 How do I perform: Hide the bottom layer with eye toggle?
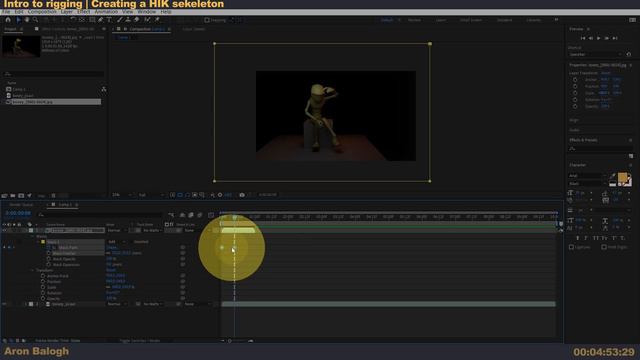[4, 304]
